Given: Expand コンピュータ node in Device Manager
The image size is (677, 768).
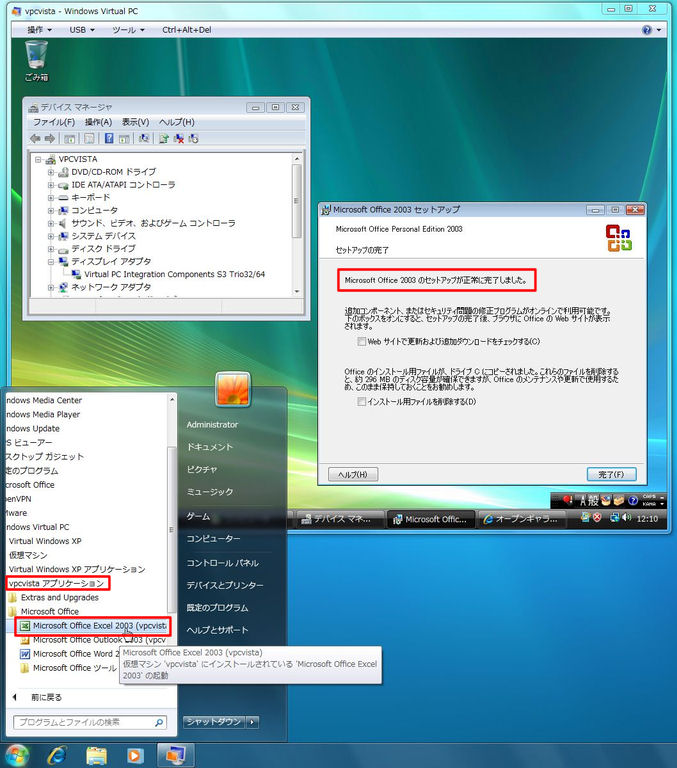Looking at the screenshot, I should coord(50,211).
